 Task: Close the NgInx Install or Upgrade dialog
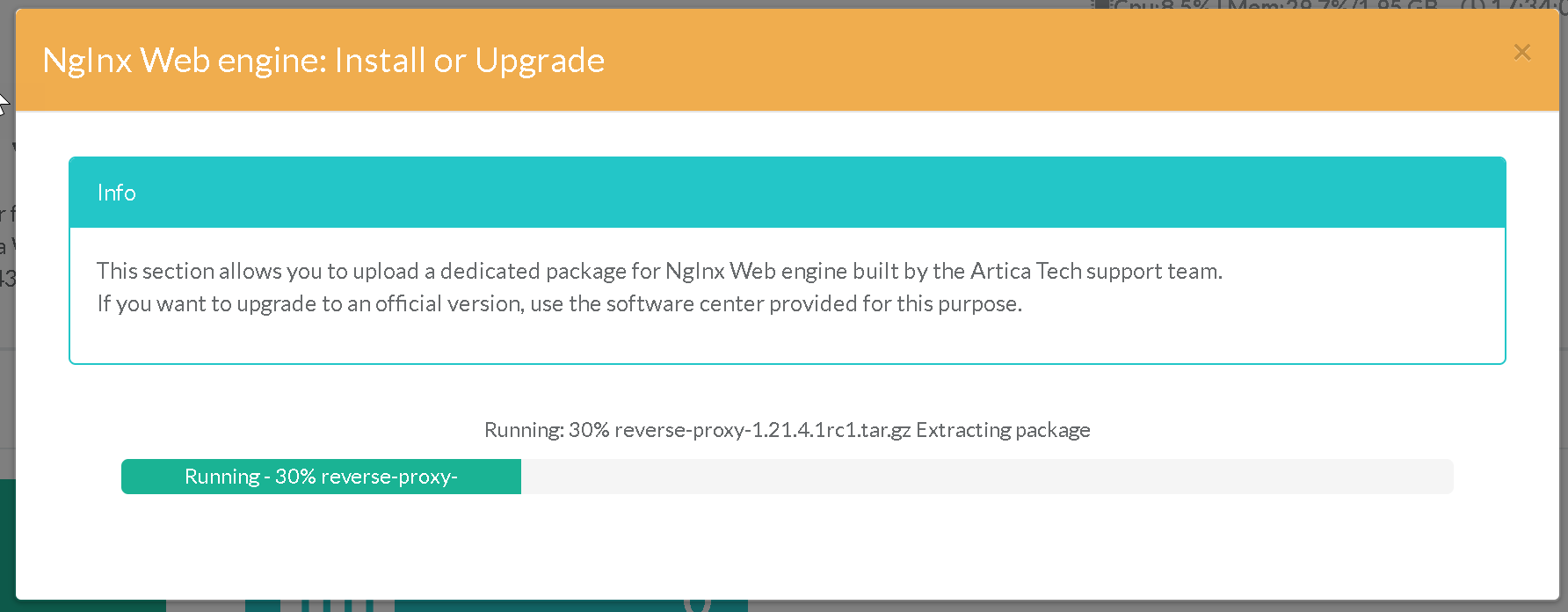tap(1522, 53)
